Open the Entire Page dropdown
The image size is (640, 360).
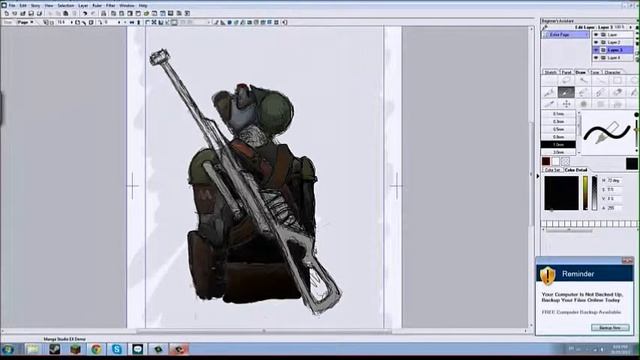point(566,35)
